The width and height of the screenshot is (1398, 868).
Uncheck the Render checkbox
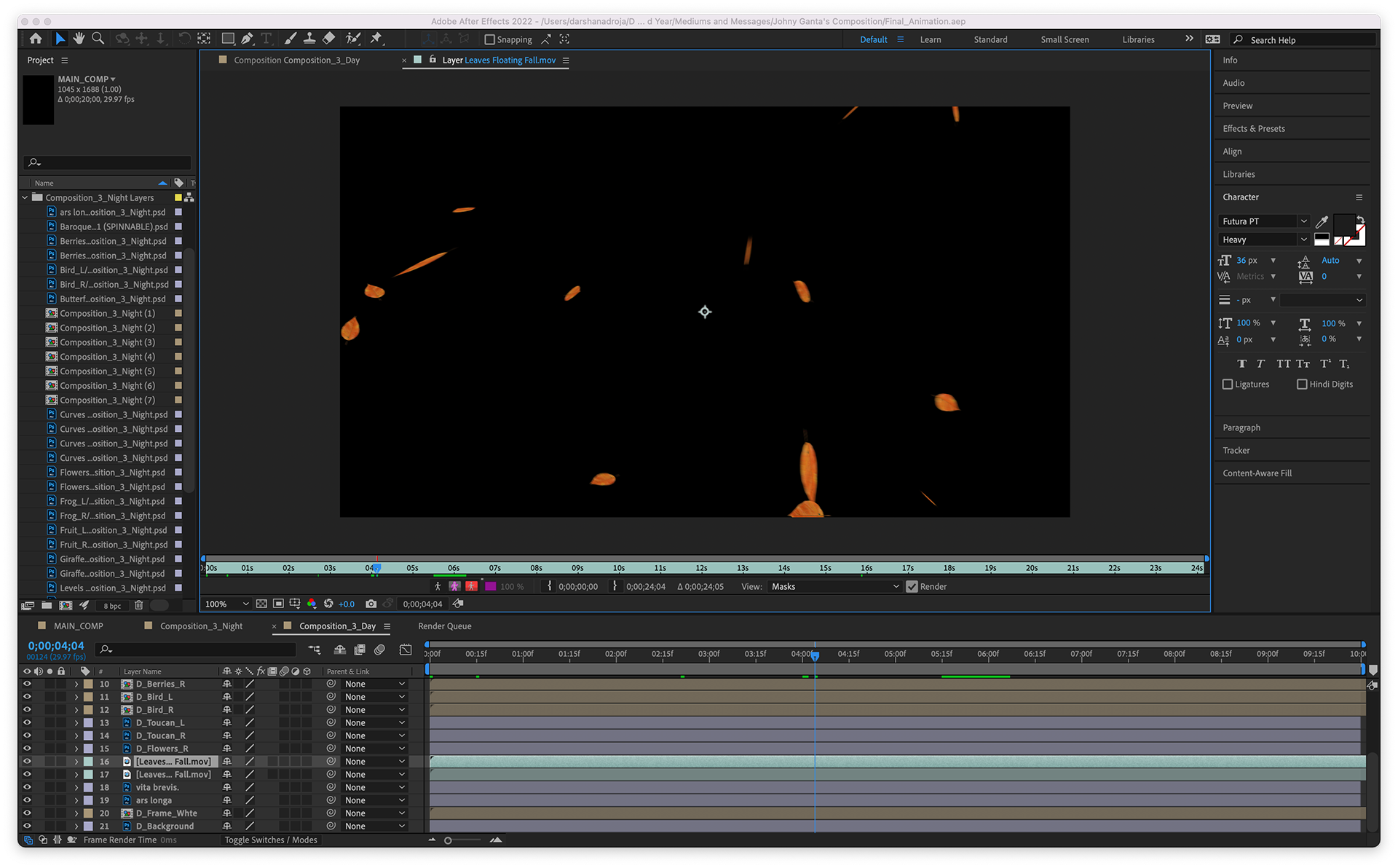tap(912, 587)
